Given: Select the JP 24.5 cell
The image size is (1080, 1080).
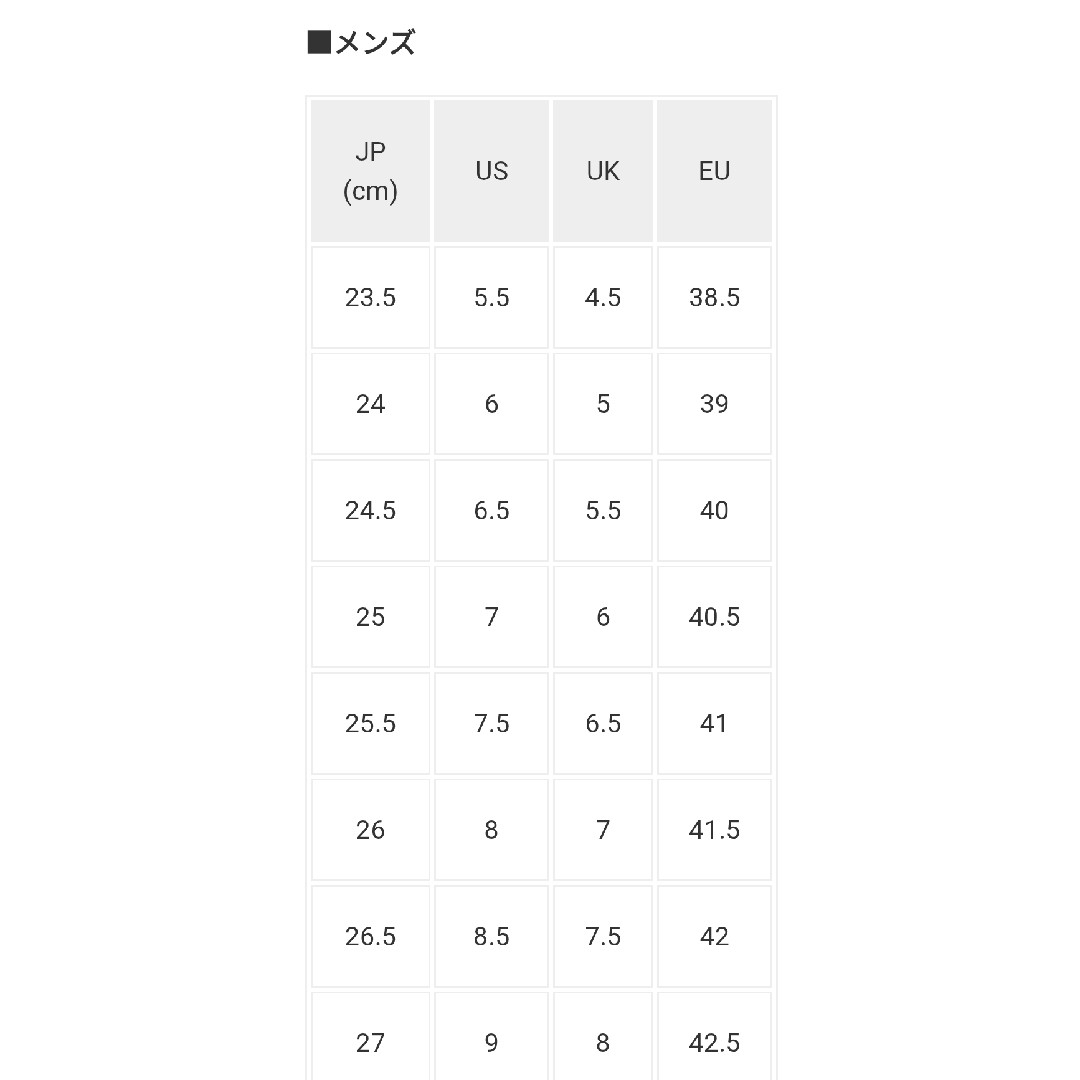Looking at the screenshot, I should 371,510.
